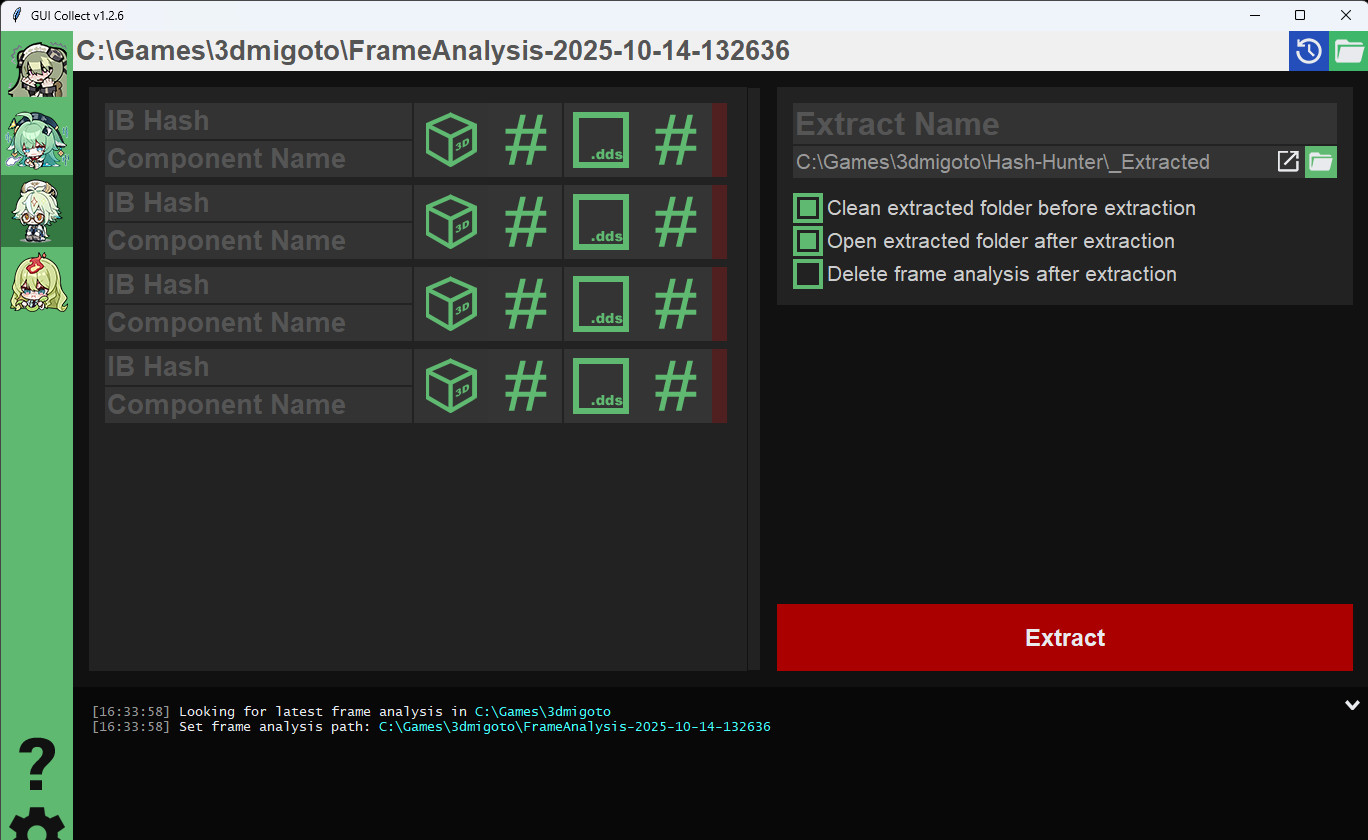Focus the Component Name field in first row
The height and width of the screenshot is (840, 1368).
click(258, 159)
